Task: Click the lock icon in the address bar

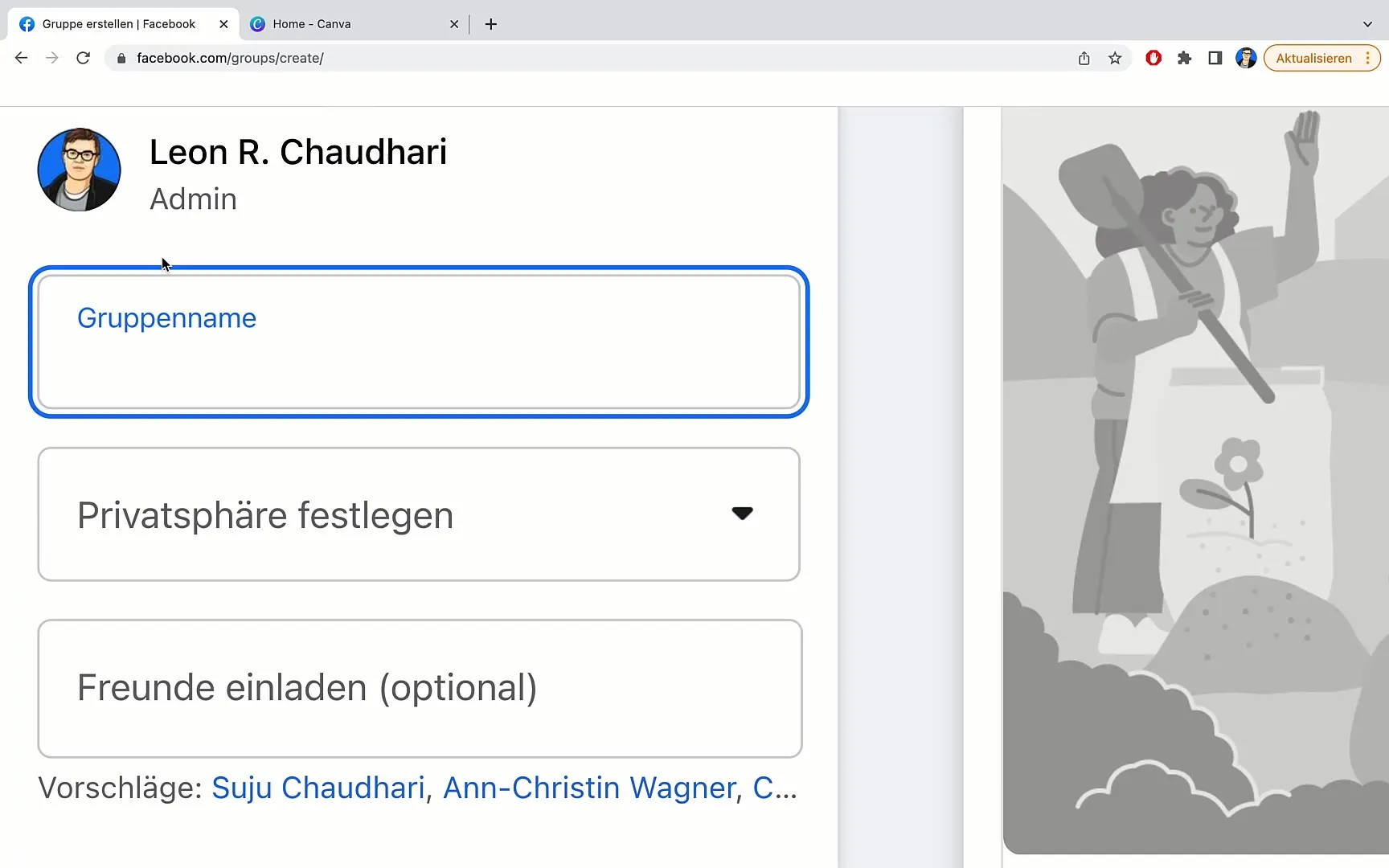Action: [x=121, y=58]
